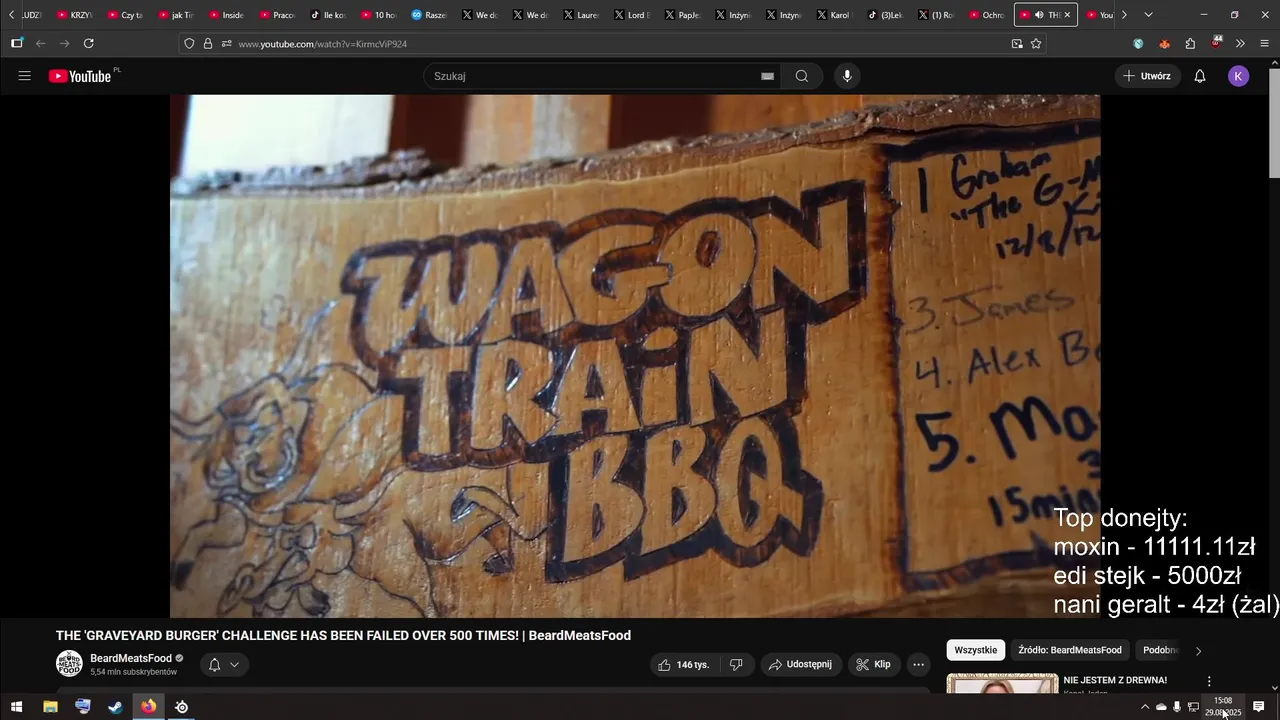Open Firefox from the taskbar
This screenshot has width=1280, height=720.
tap(148, 707)
